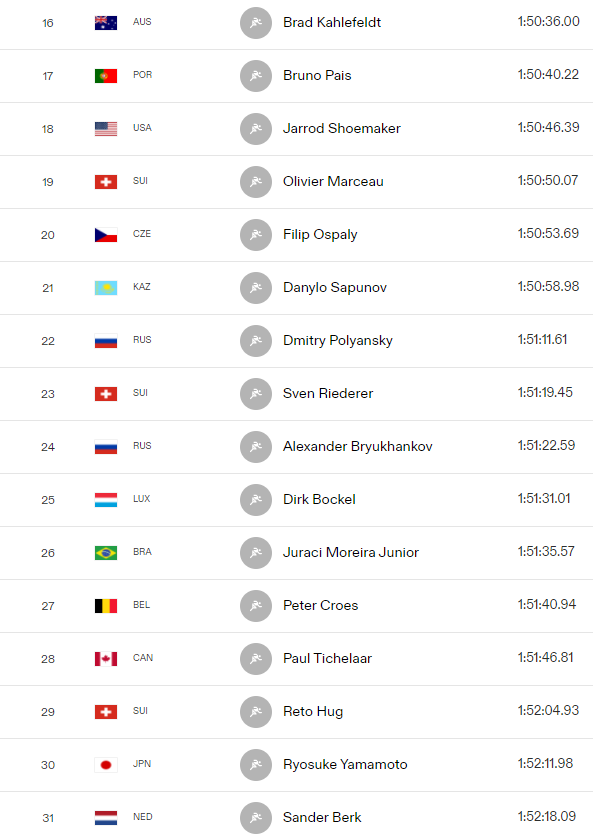
Task: Click the LUX country code
Action: [x=141, y=499]
